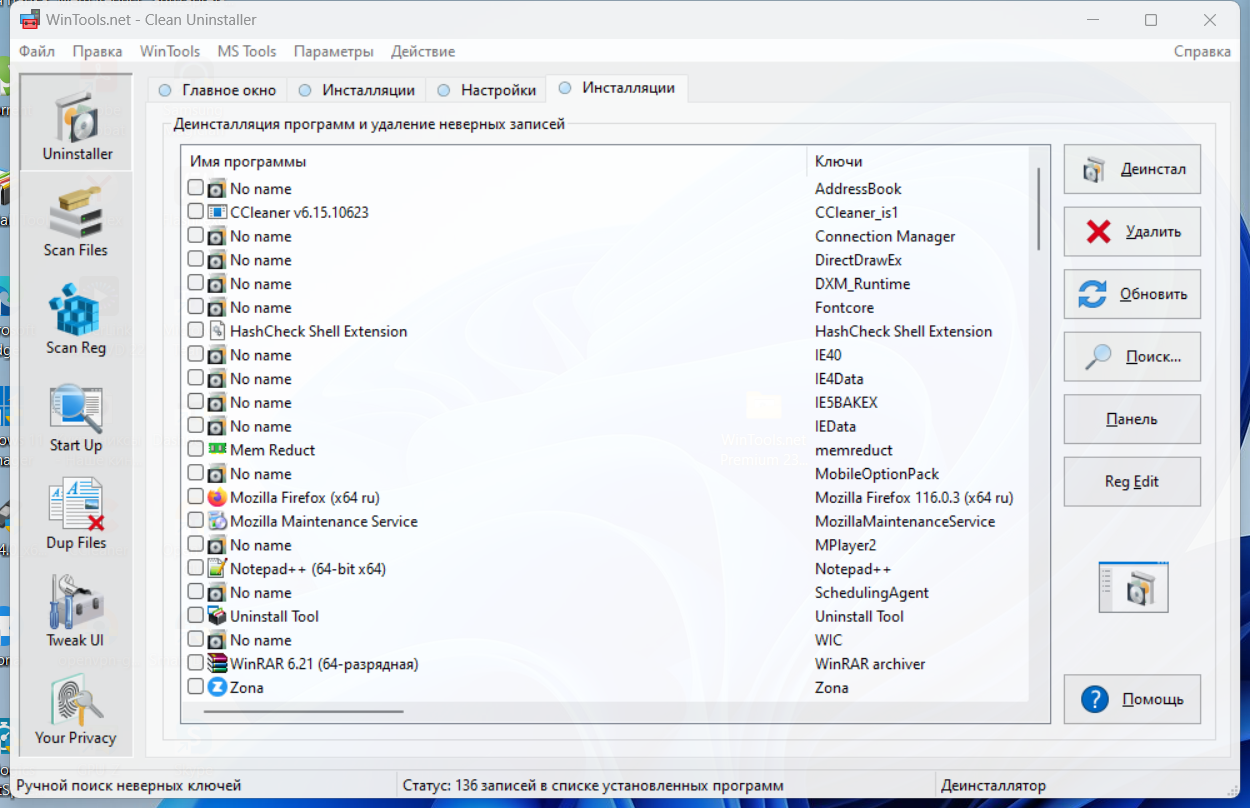Click the WinTools.net title bar icon
Screen dimensions: 1250x808
(x=30, y=19)
